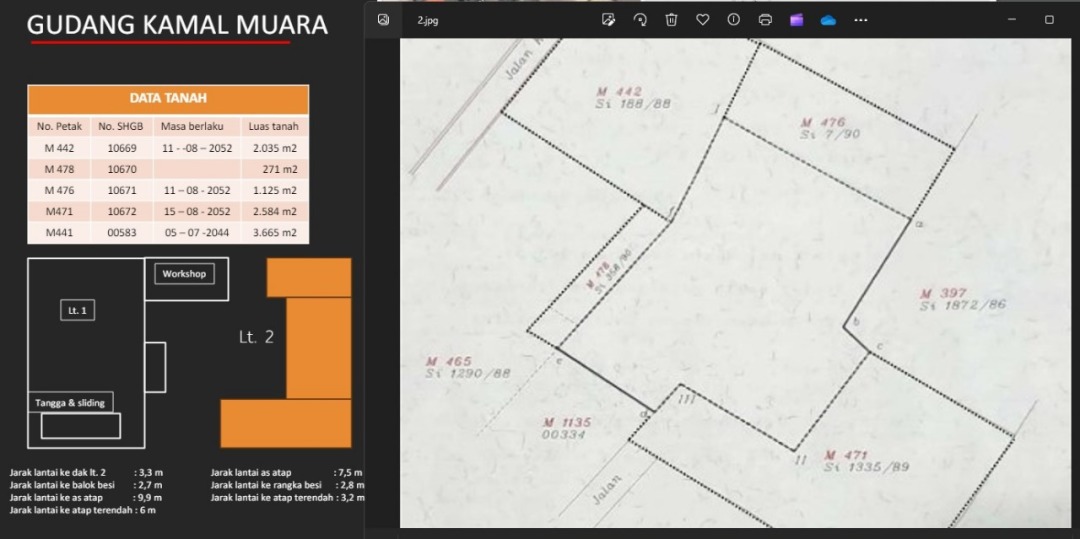Rotate the image using the rotate icon
This screenshot has width=1080, height=539.
640,20
